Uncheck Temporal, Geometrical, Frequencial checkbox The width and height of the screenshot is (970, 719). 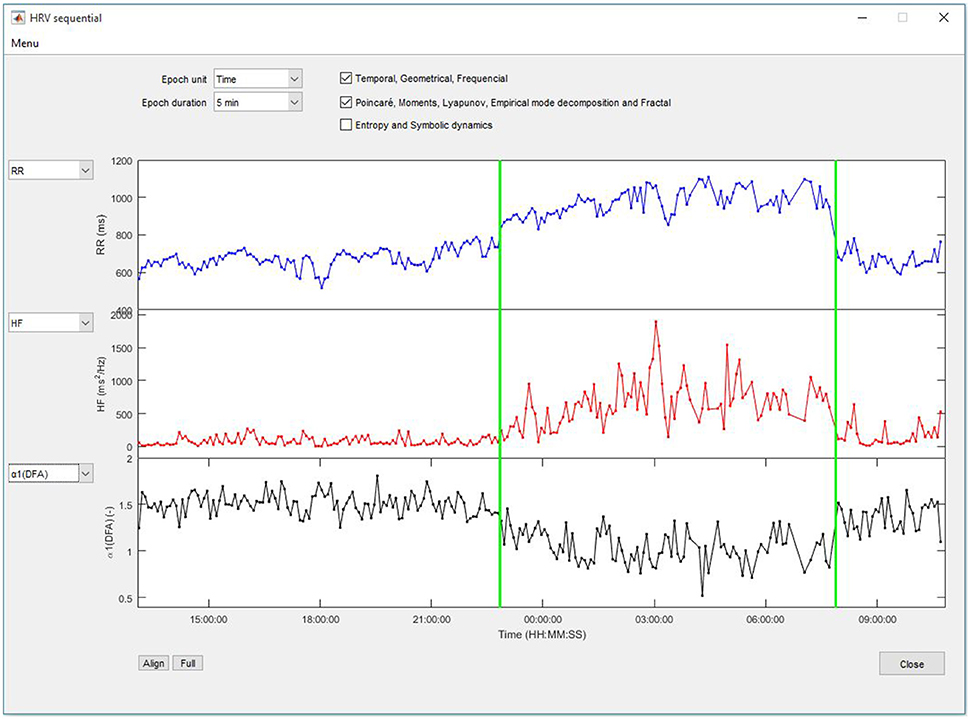(346, 79)
